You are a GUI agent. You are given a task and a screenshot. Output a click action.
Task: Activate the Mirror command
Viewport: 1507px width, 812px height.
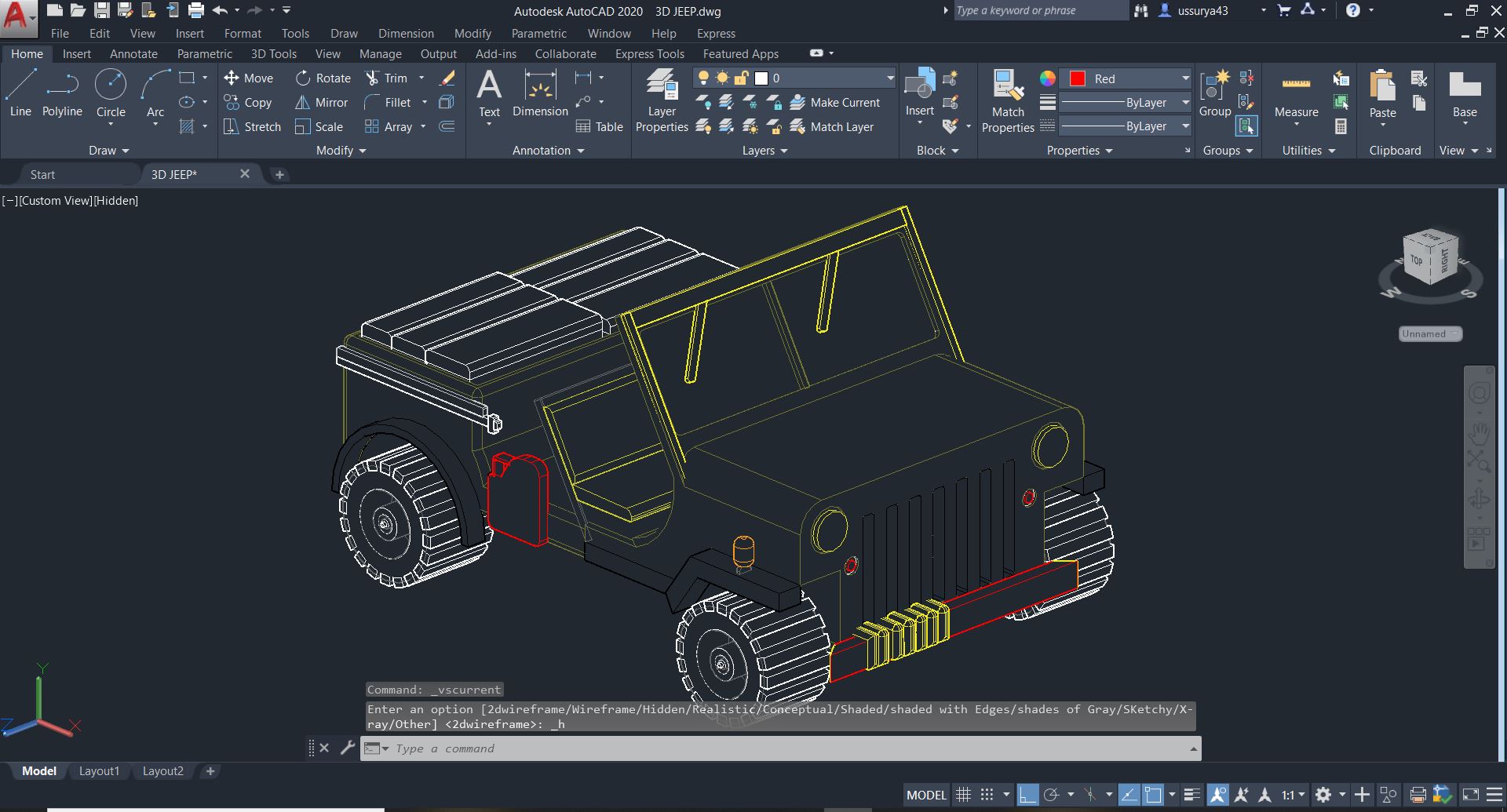click(321, 102)
